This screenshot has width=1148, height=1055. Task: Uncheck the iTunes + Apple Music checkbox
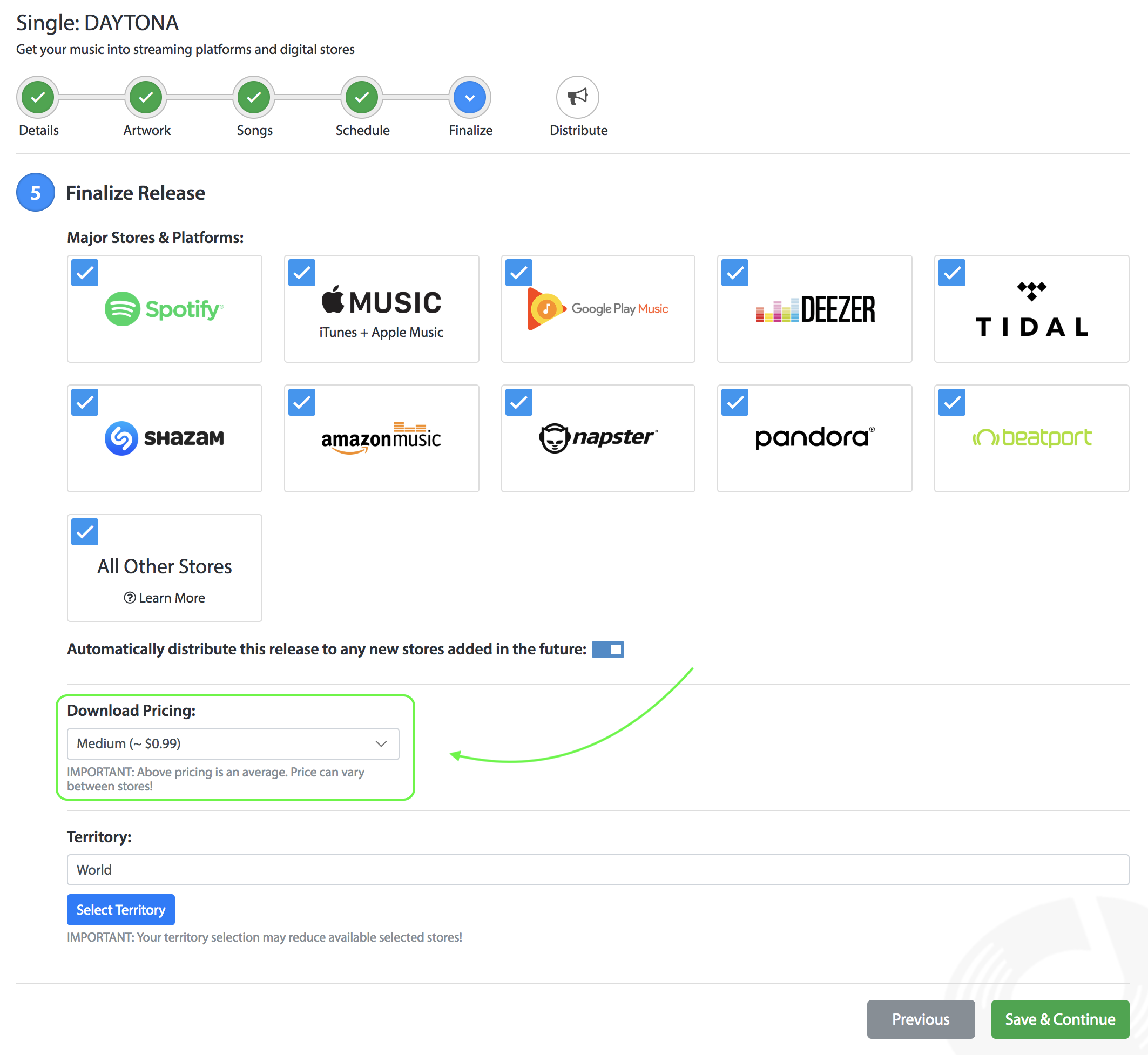coord(302,273)
